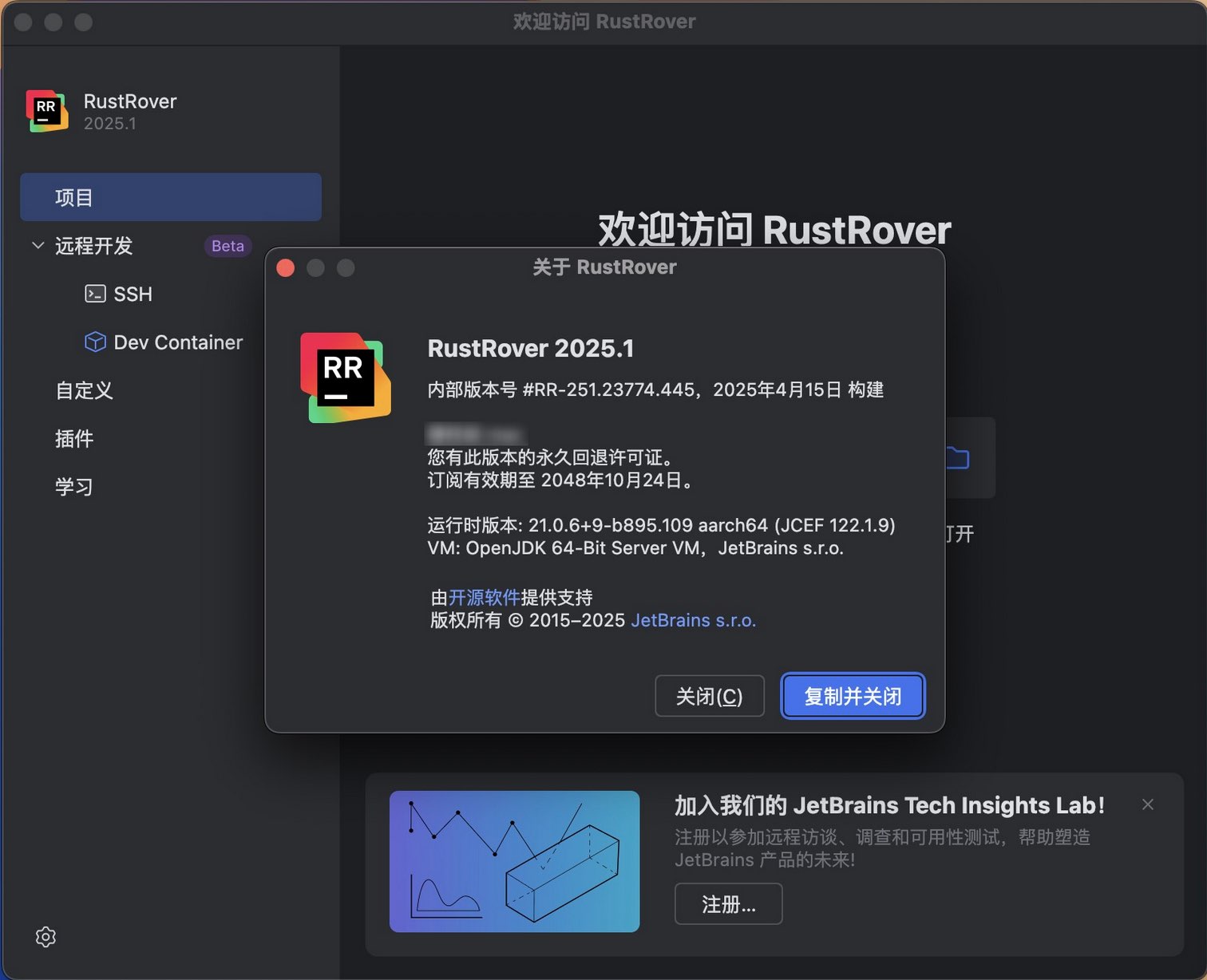This screenshot has height=980, width=1207.
Task: Click the VM: OpenJDK 64-Bit Server VM line
Action: coord(635,548)
